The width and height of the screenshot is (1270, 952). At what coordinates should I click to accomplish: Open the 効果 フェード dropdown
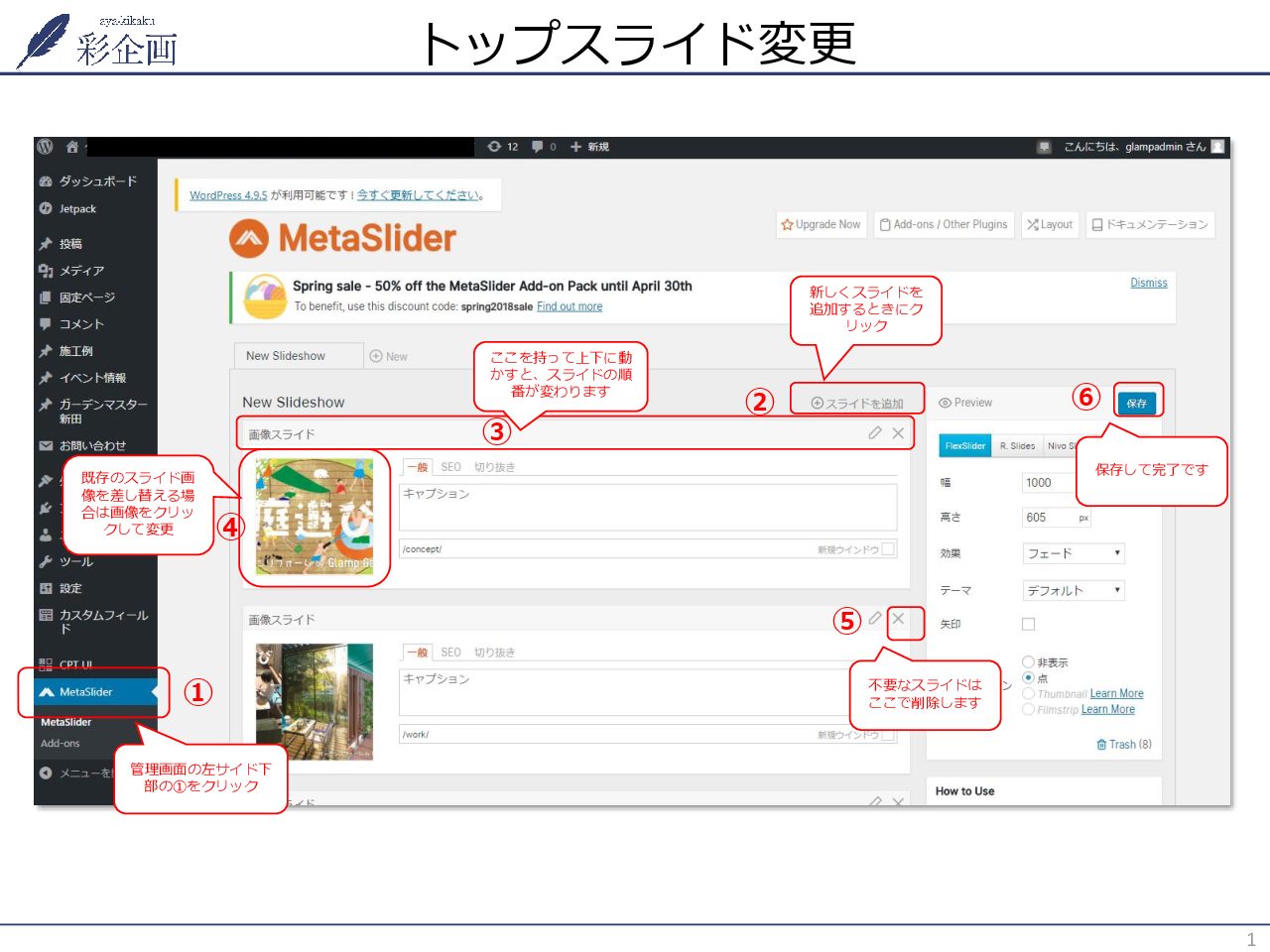coord(1074,553)
